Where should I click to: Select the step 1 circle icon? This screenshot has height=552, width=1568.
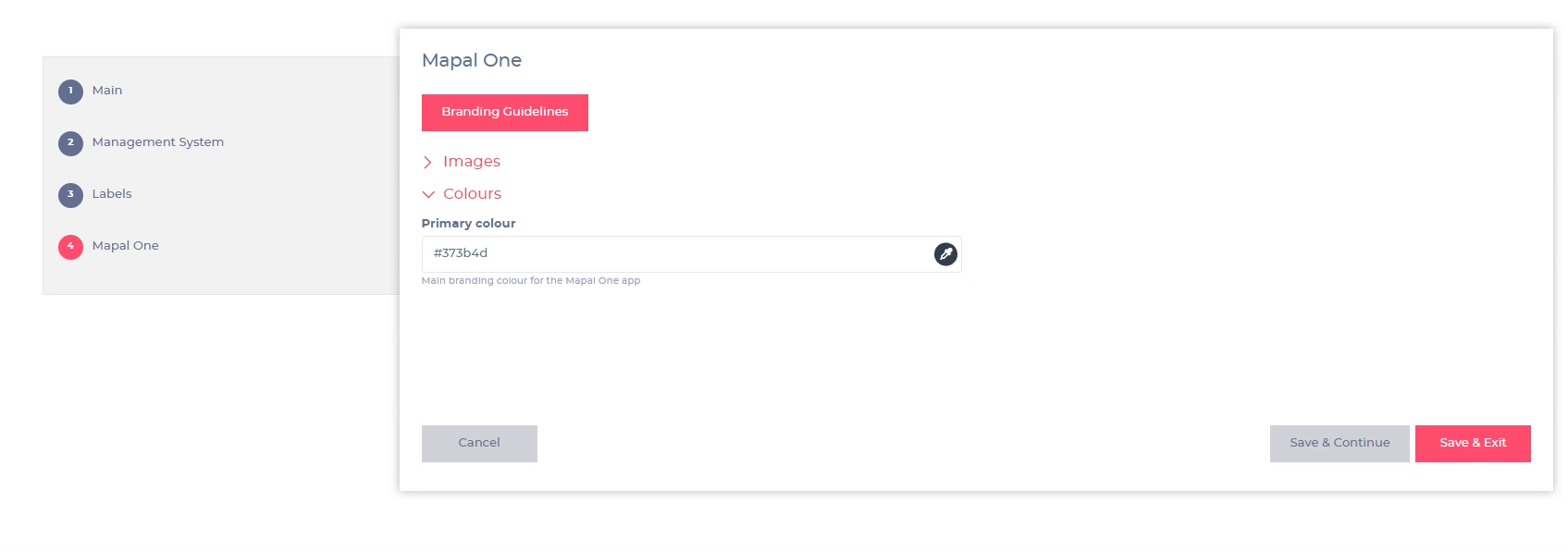70,91
